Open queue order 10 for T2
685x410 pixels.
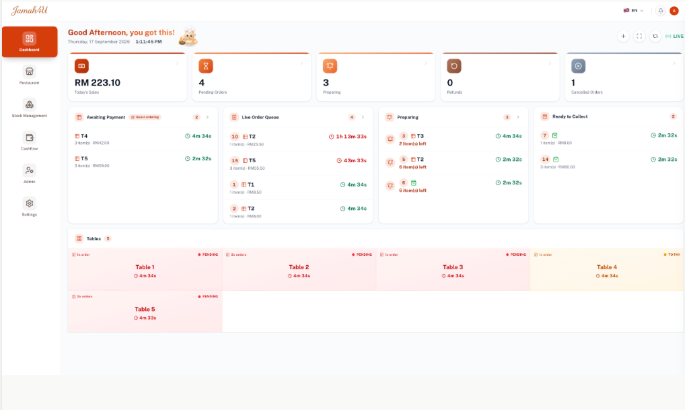point(298,140)
